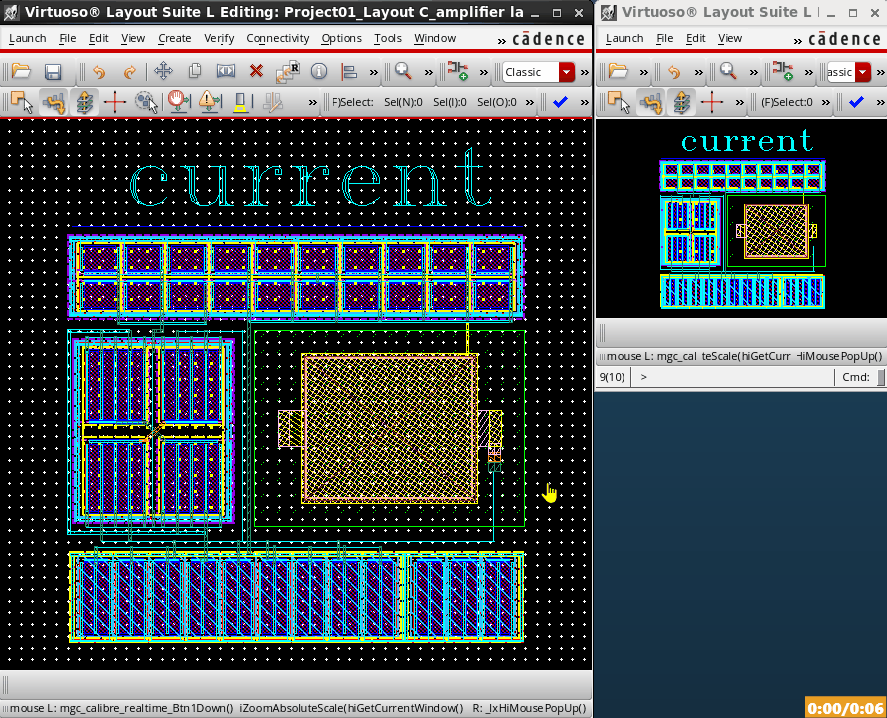The width and height of the screenshot is (887, 718).
Task: Click the red X Delete icon
Action: (x=256, y=72)
